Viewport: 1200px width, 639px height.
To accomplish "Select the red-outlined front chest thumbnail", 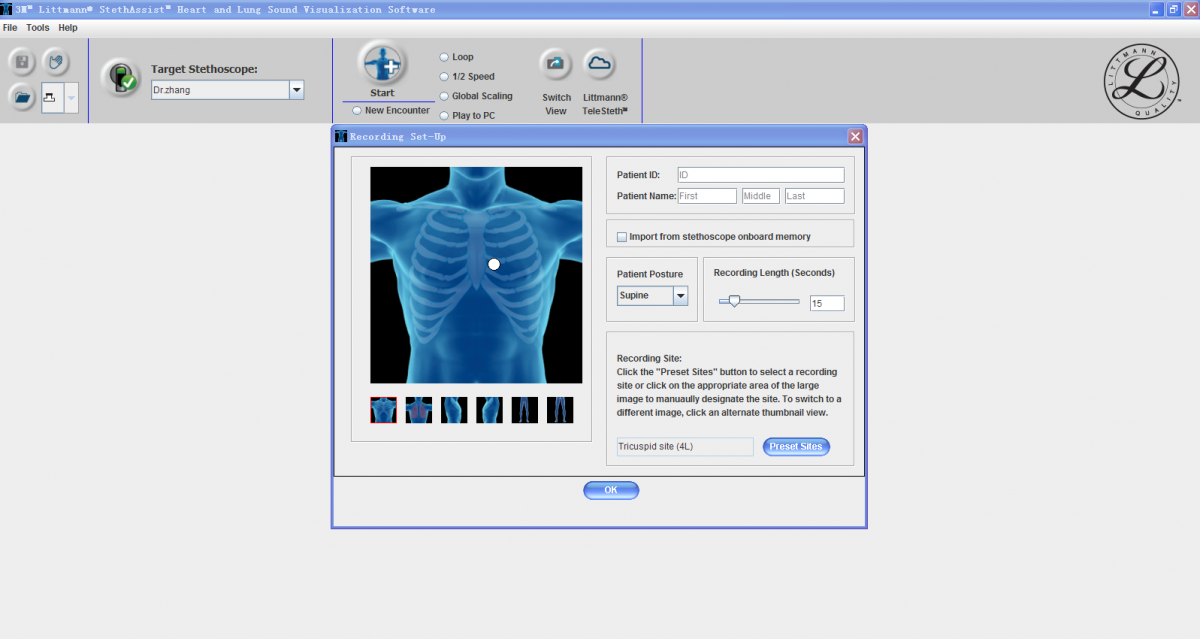I will pos(383,410).
